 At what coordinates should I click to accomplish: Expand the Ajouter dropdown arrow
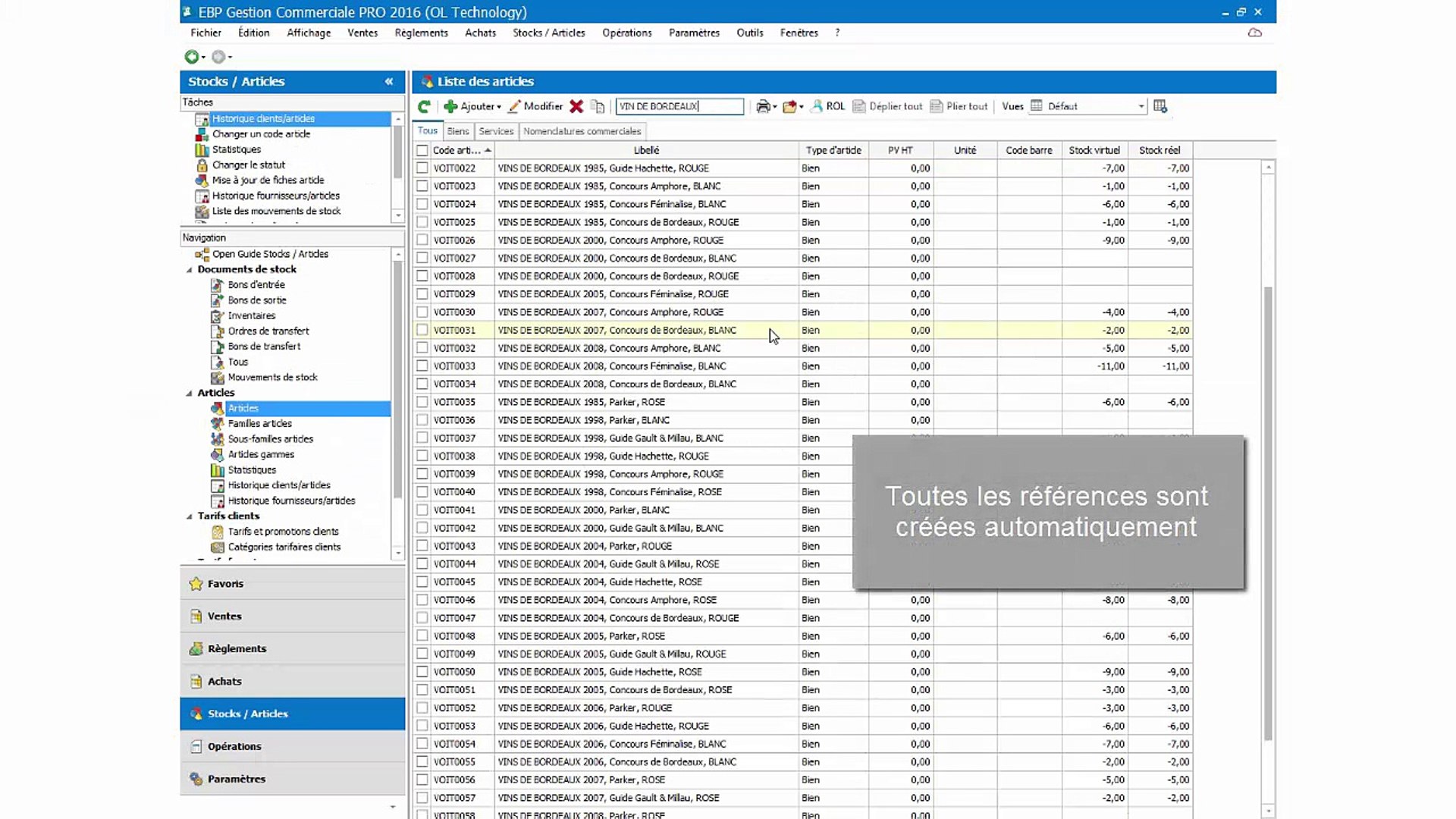pyautogui.click(x=499, y=108)
